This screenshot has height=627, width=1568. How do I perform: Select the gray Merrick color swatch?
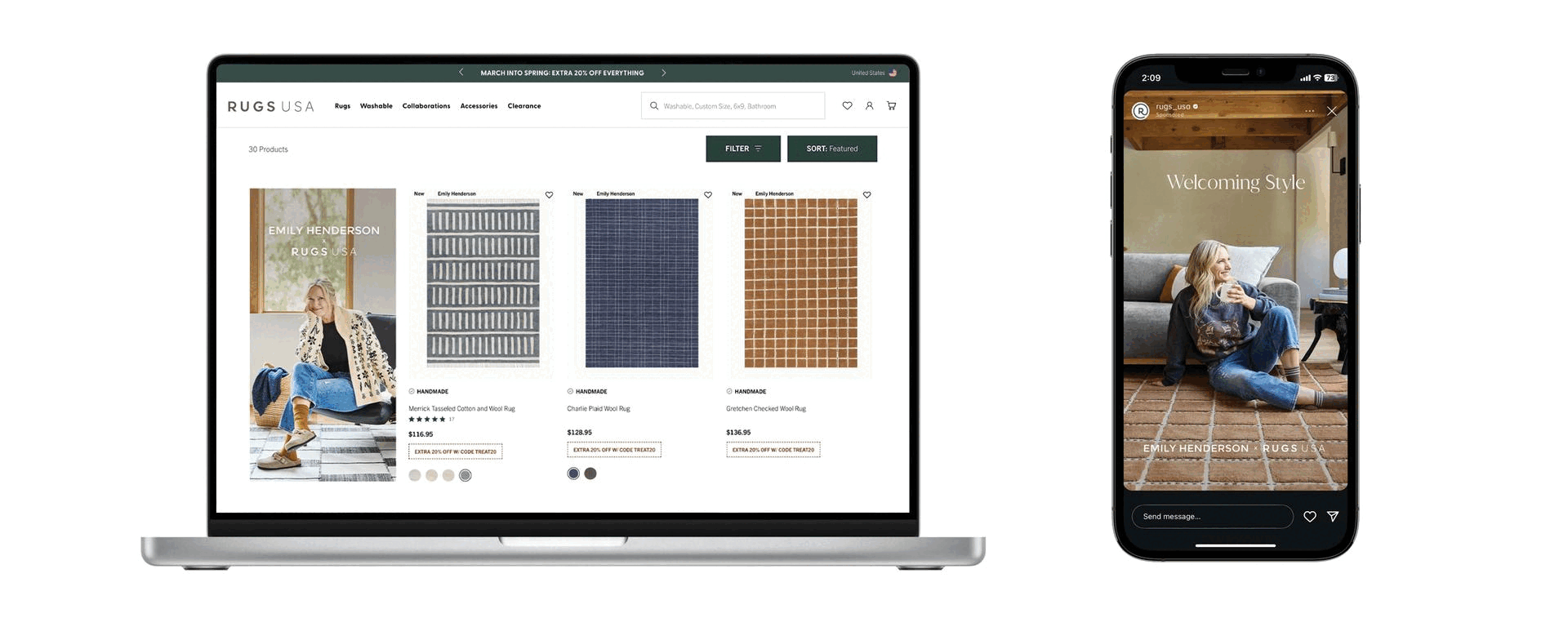(465, 475)
